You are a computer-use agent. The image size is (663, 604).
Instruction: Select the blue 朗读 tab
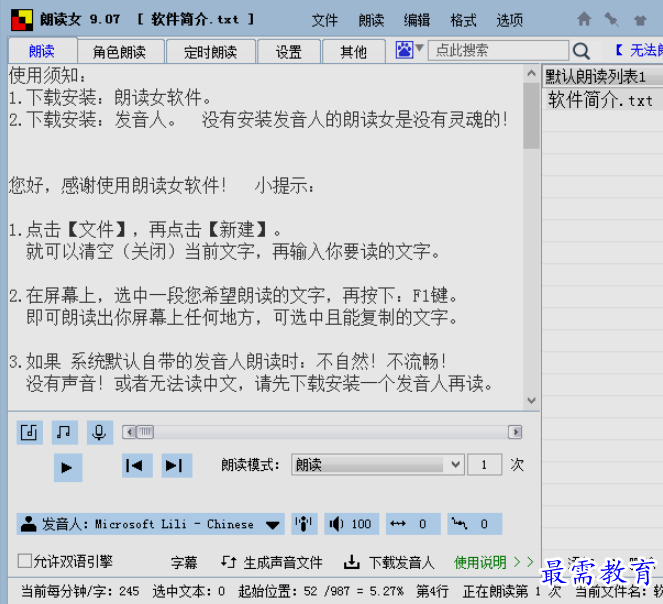(42, 51)
